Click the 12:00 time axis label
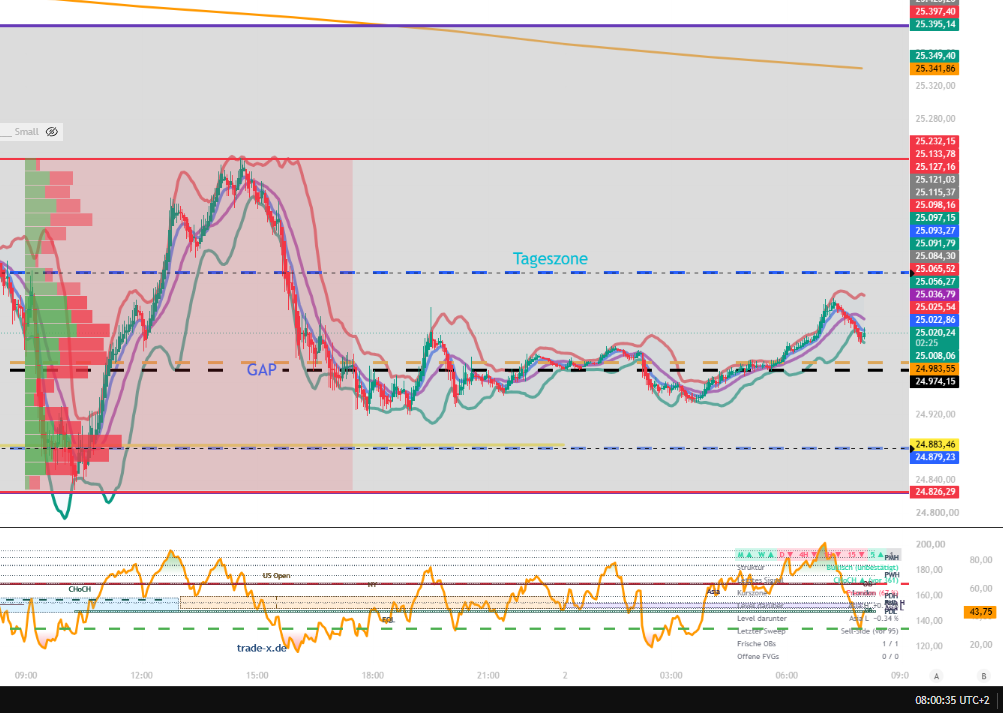The image size is (1003, 713). pyautogui.click(x=141, y=675)
